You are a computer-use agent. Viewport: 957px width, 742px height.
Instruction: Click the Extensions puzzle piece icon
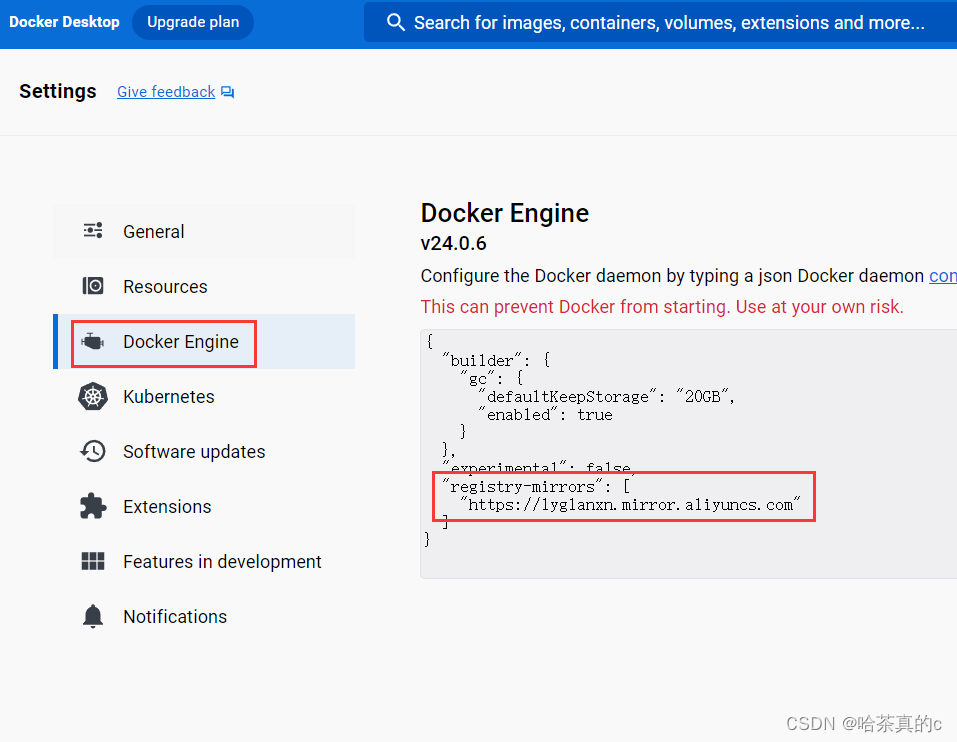pos(93,506)
